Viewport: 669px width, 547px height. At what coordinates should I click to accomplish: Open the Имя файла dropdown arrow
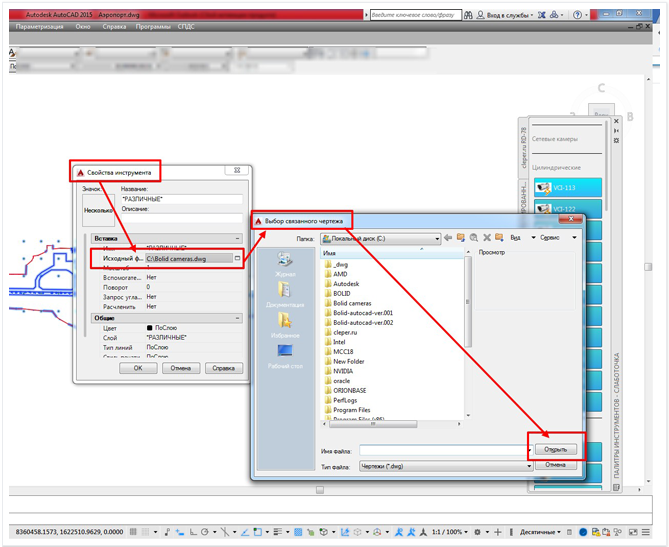coord(529,450)
